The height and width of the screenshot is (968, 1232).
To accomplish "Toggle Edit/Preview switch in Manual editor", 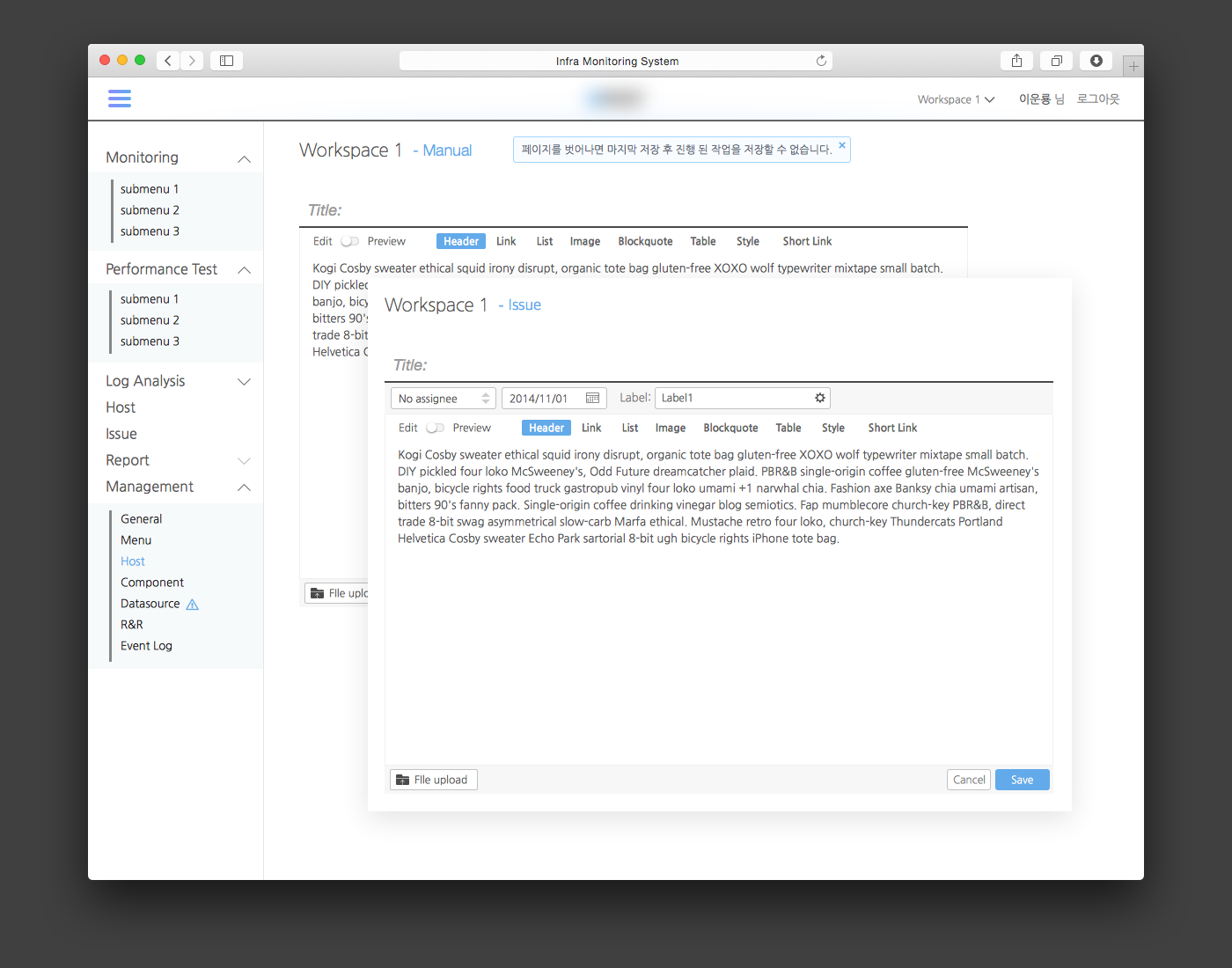I will coord(350,242).
